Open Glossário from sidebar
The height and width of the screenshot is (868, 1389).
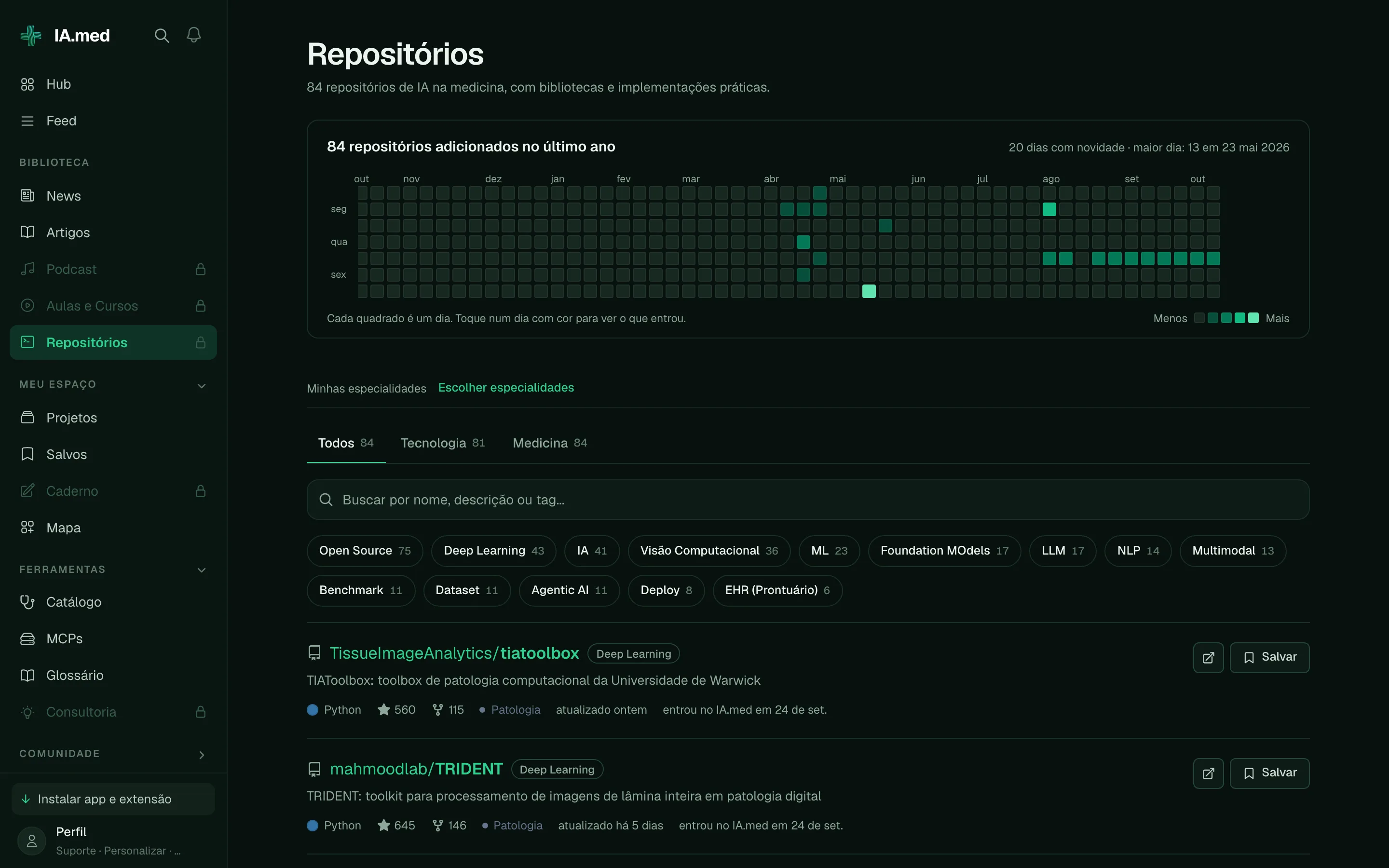click(113, 676)
